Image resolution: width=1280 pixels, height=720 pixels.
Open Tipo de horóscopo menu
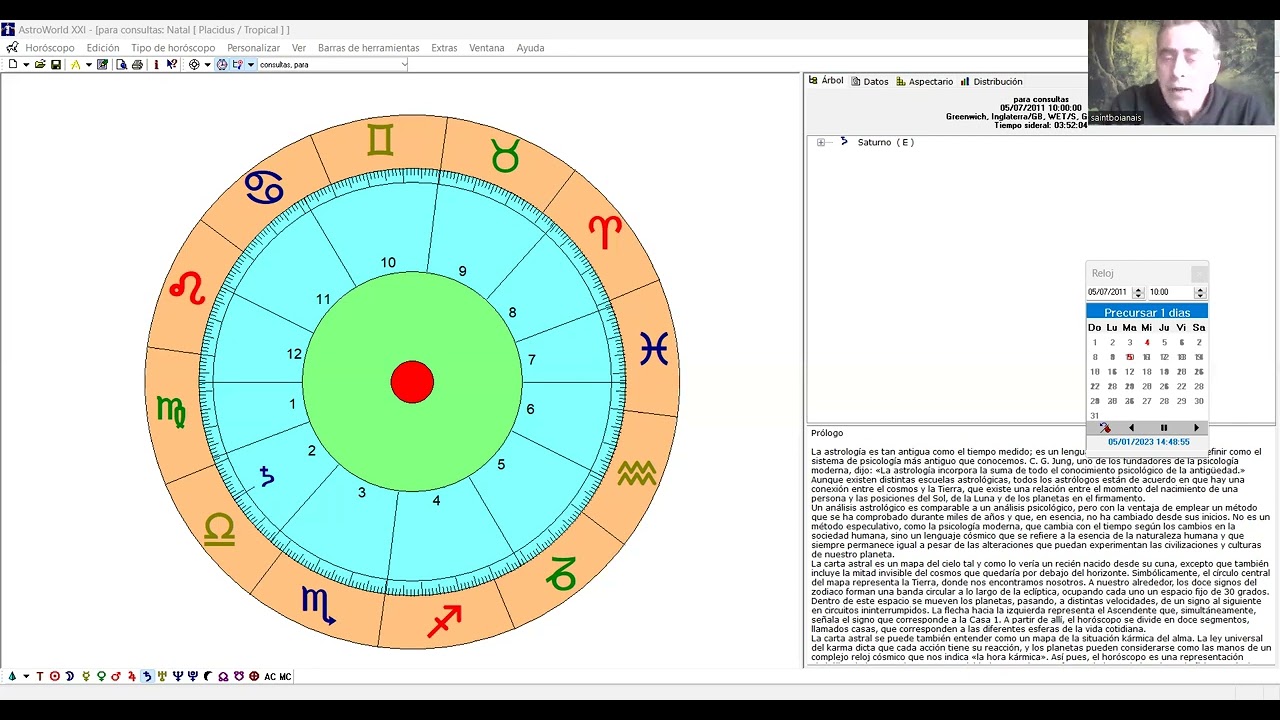click(x=173, y=48)
